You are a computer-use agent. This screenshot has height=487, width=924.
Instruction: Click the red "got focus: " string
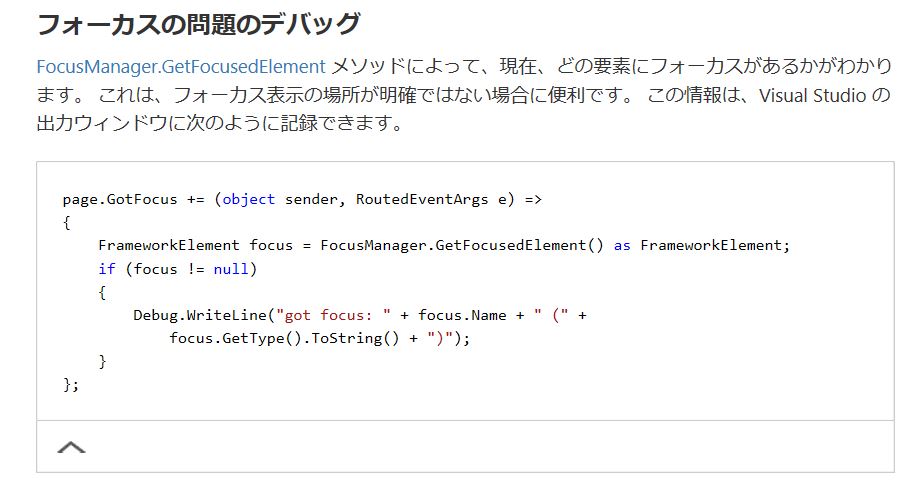[333, 315]
